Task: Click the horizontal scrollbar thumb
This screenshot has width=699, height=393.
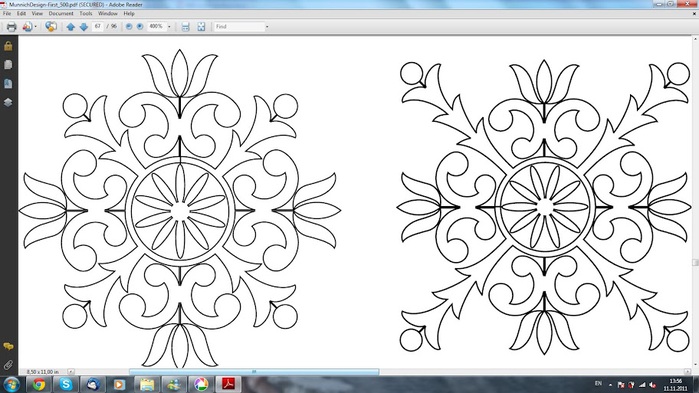Action: coord(254,372)
